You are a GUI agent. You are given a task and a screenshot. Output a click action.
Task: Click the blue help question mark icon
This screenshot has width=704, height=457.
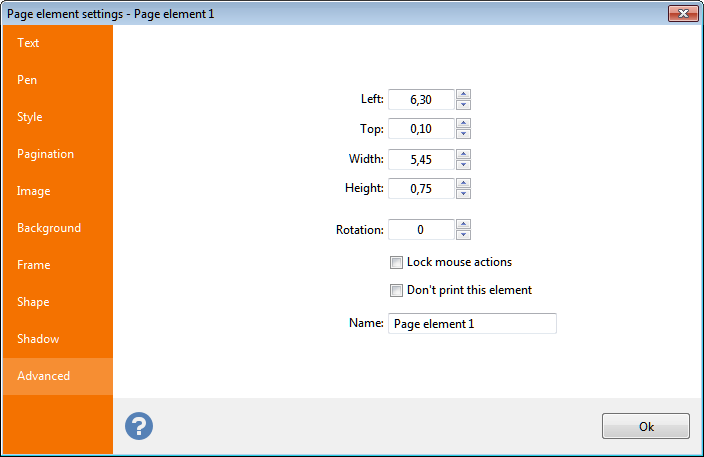pyautogui.click(x=139, y=426)
